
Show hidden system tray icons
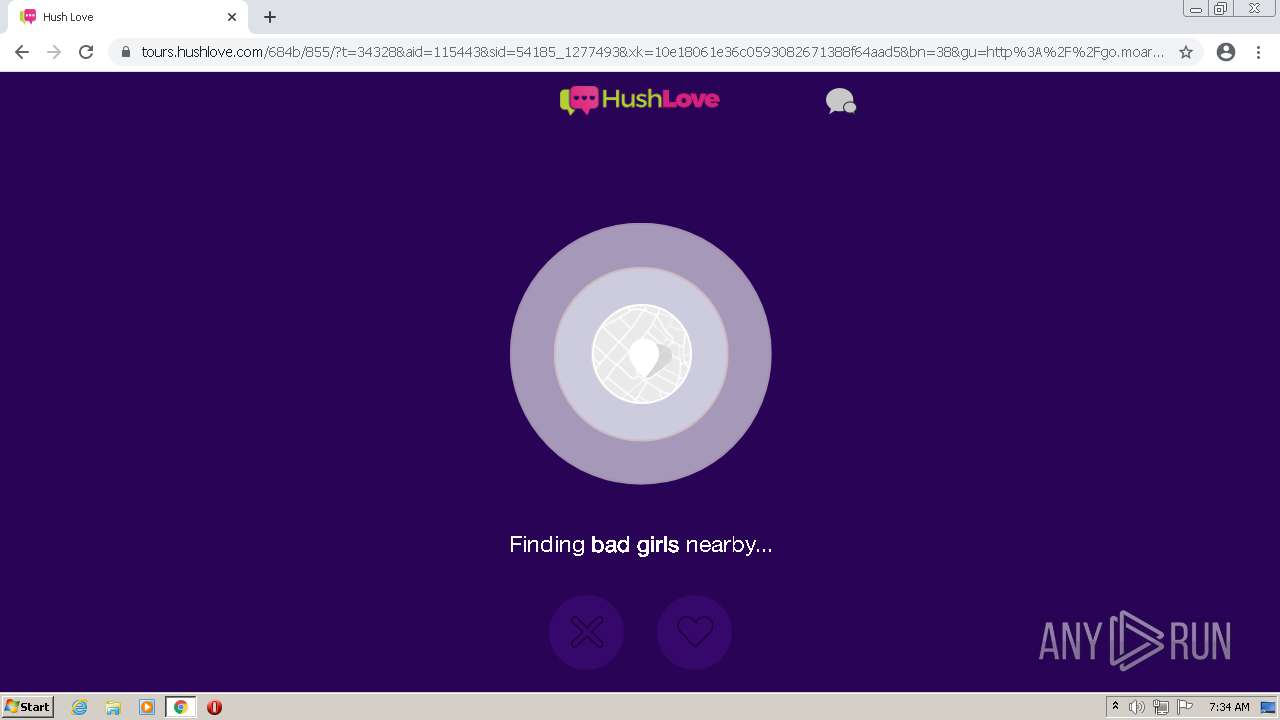click(1116, 707)
